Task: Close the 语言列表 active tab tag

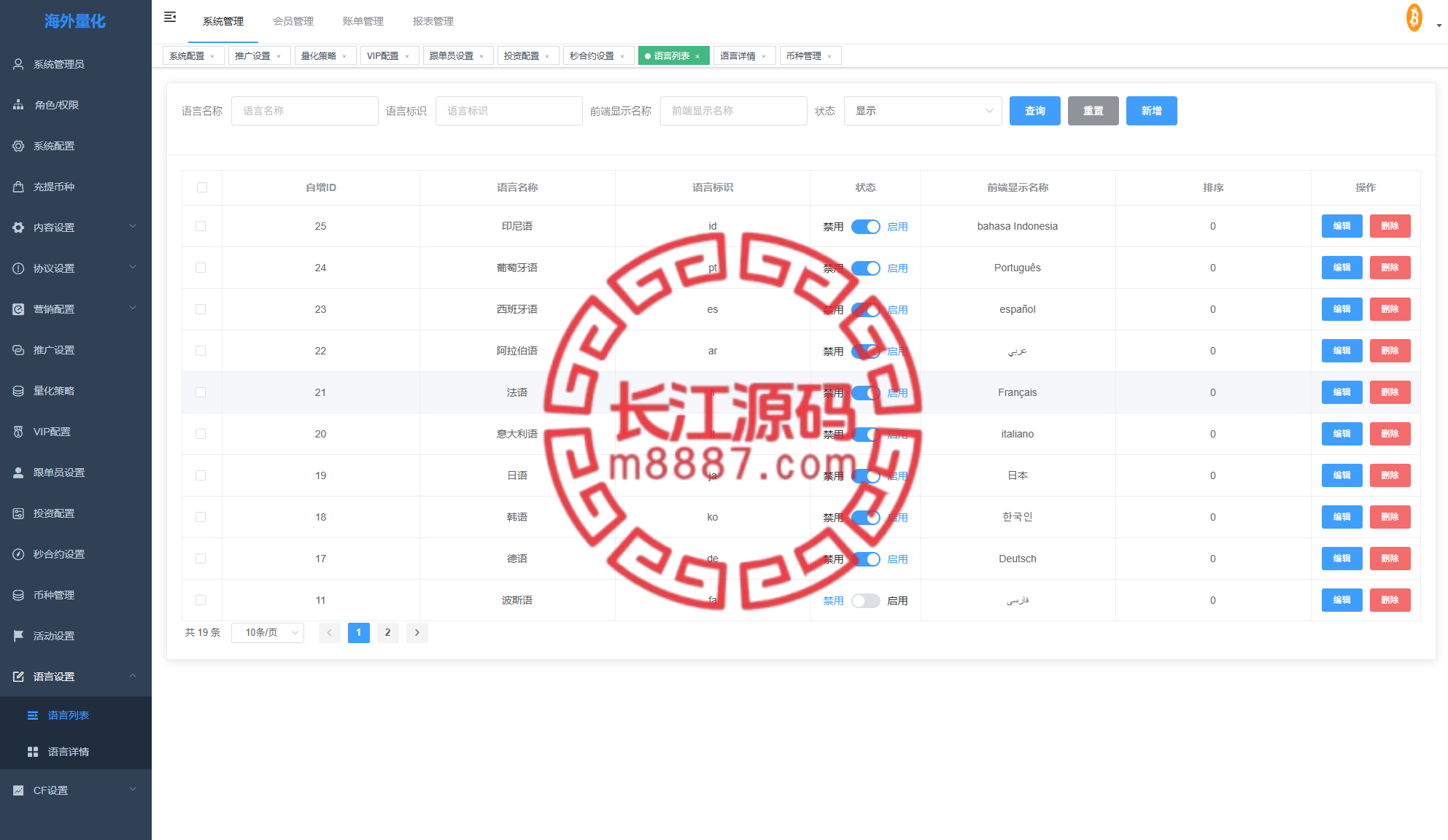Action: point(697,56)
